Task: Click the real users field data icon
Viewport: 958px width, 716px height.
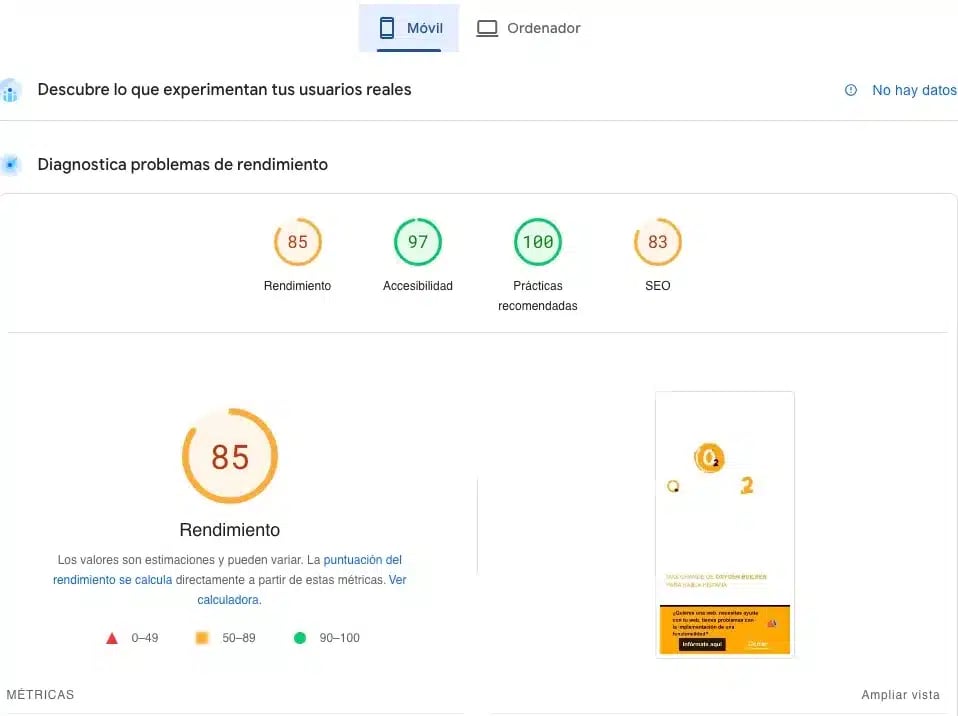Action: (x=11, y=91)
